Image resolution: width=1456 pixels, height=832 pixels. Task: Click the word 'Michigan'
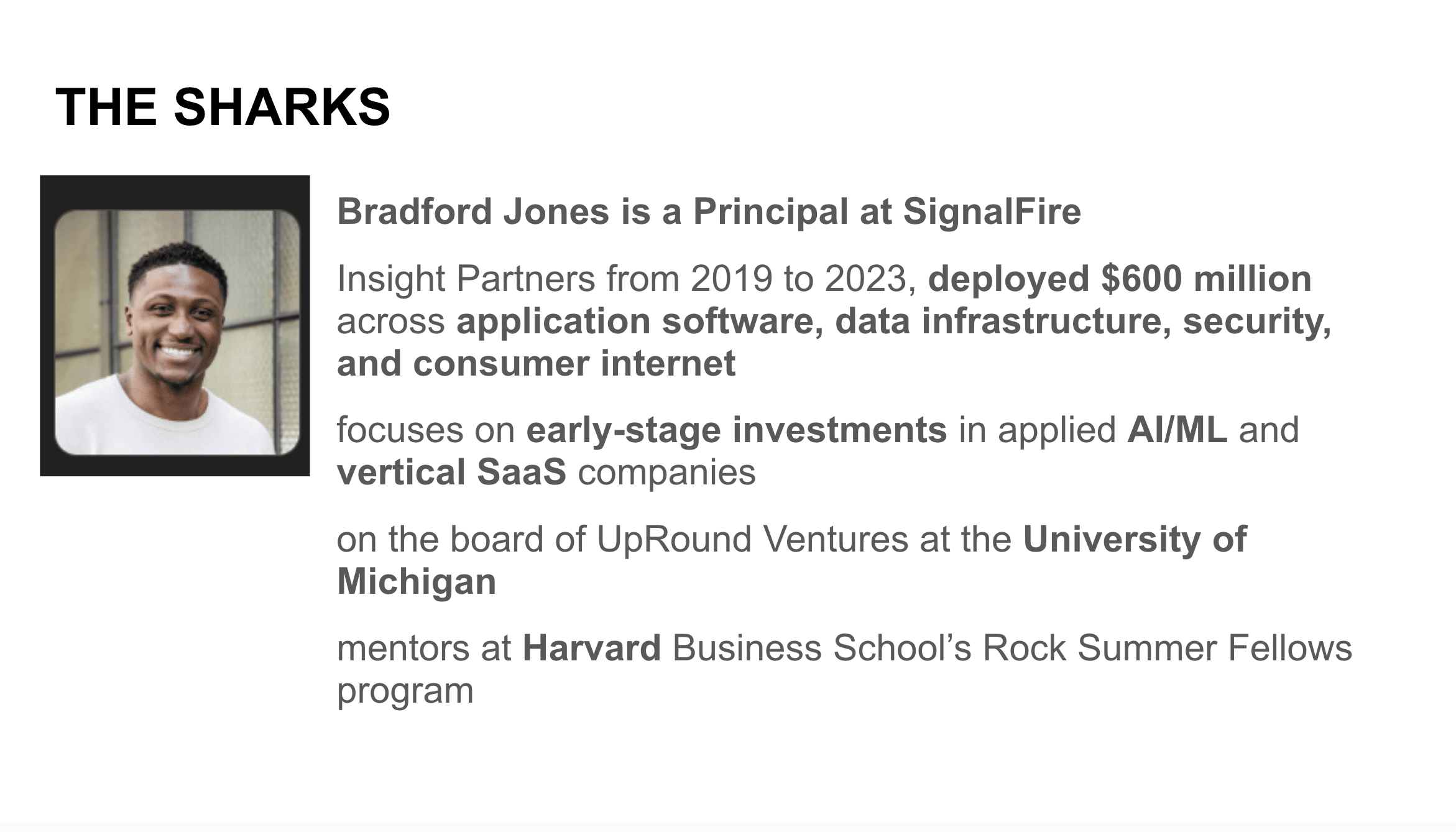tap(417, 581)
